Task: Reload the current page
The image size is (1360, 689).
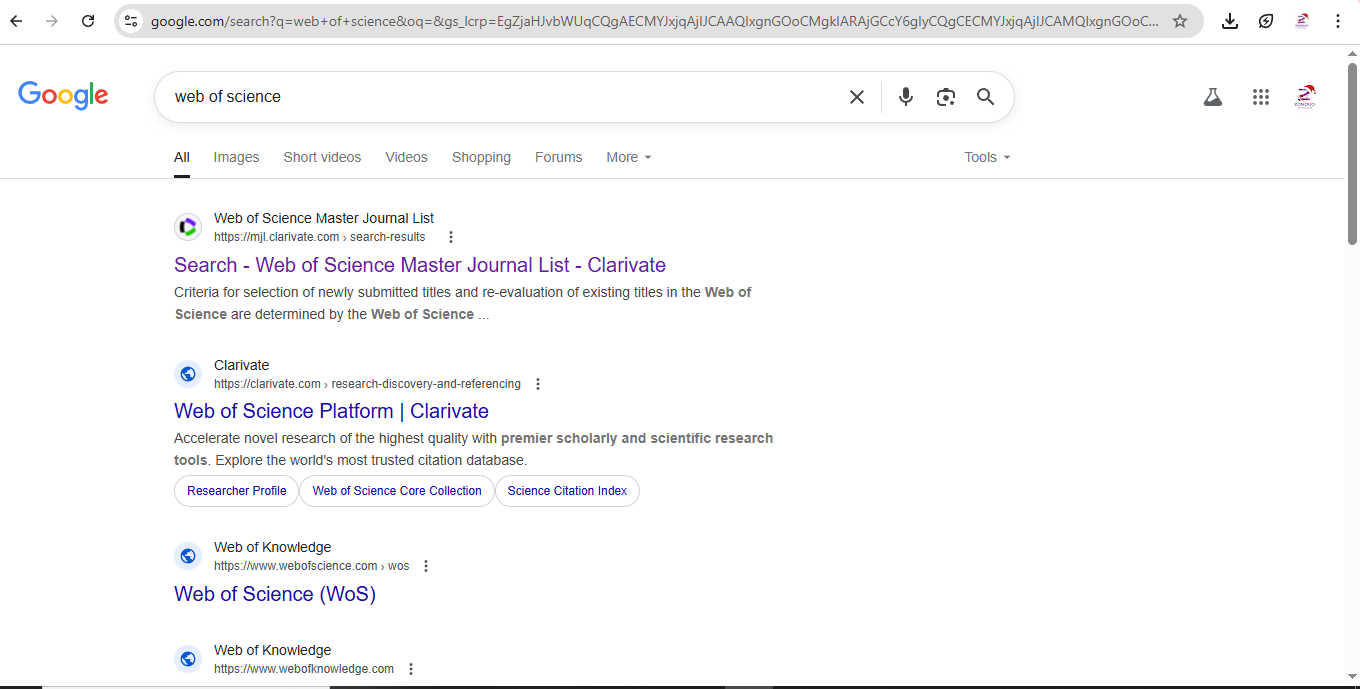Action: click(88, 21)
